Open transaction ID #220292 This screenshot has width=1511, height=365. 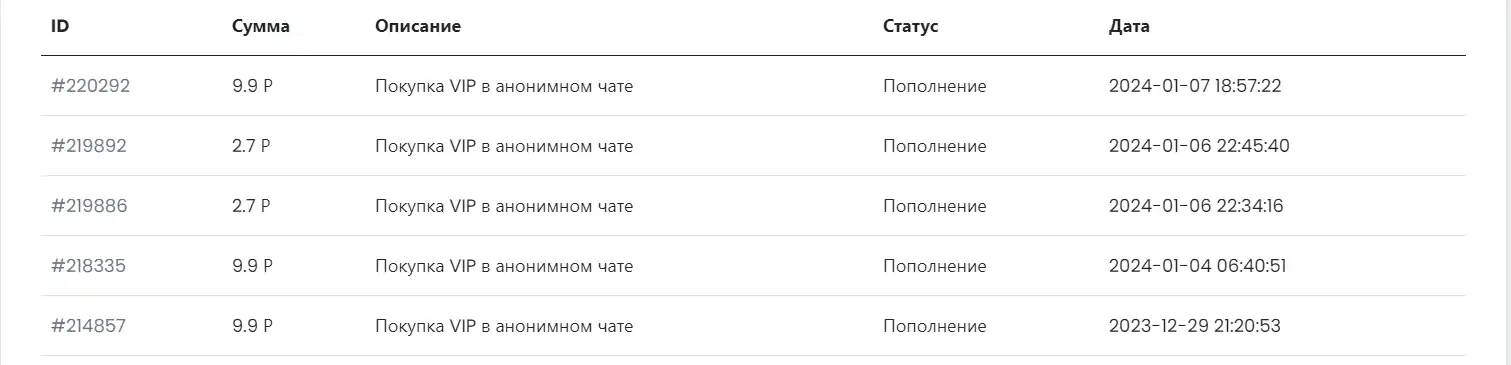91,86
